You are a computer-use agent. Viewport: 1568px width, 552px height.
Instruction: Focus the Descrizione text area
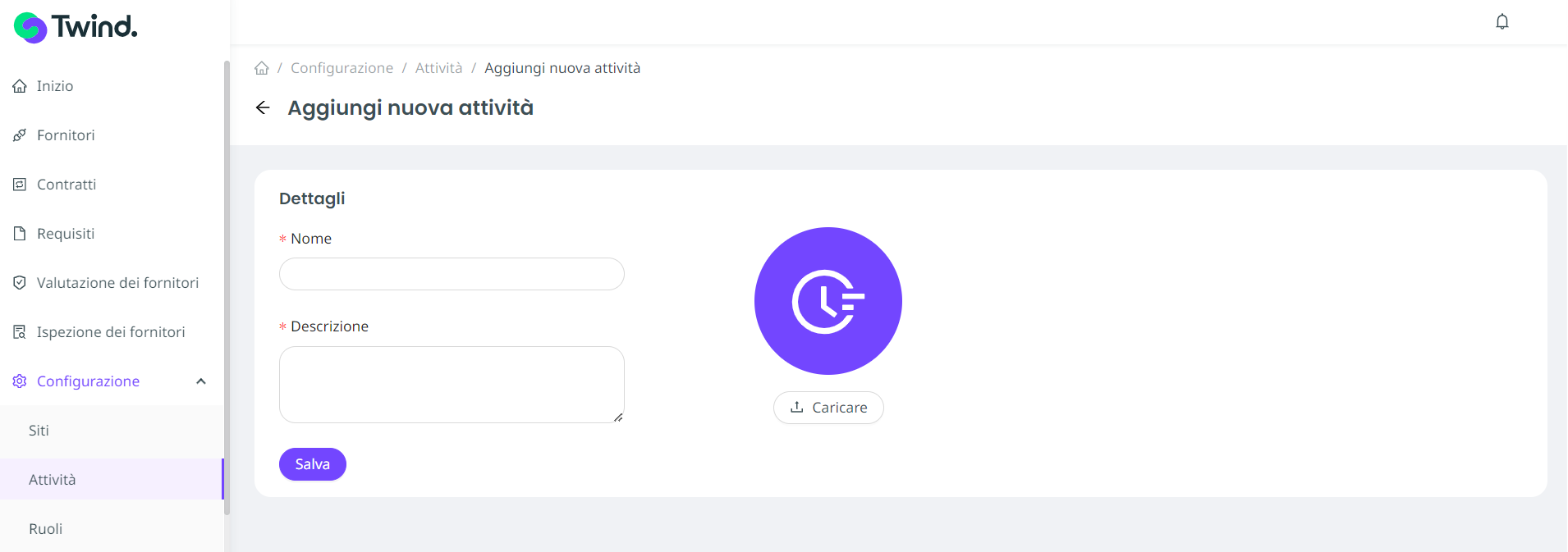[x=452, y=385]
